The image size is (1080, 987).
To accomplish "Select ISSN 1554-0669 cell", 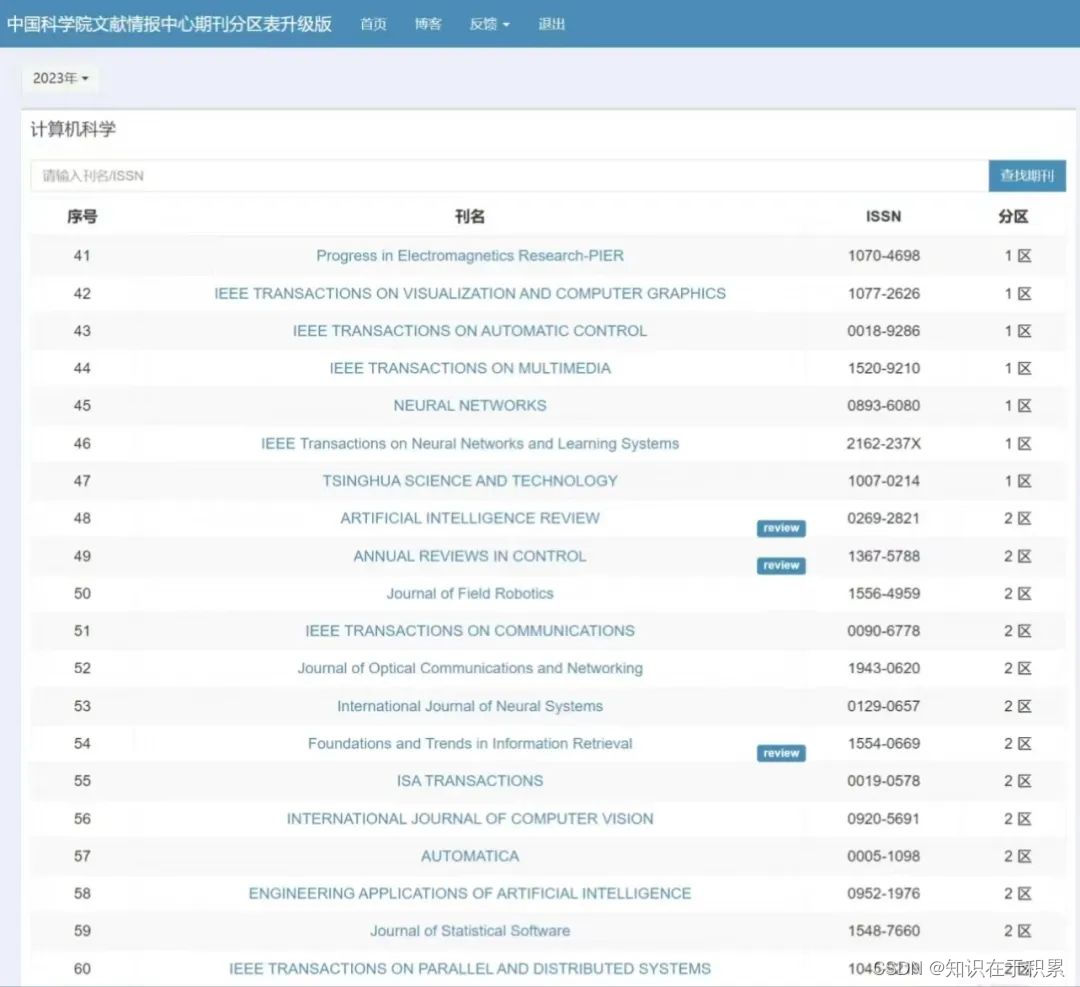I will (884, 743).
